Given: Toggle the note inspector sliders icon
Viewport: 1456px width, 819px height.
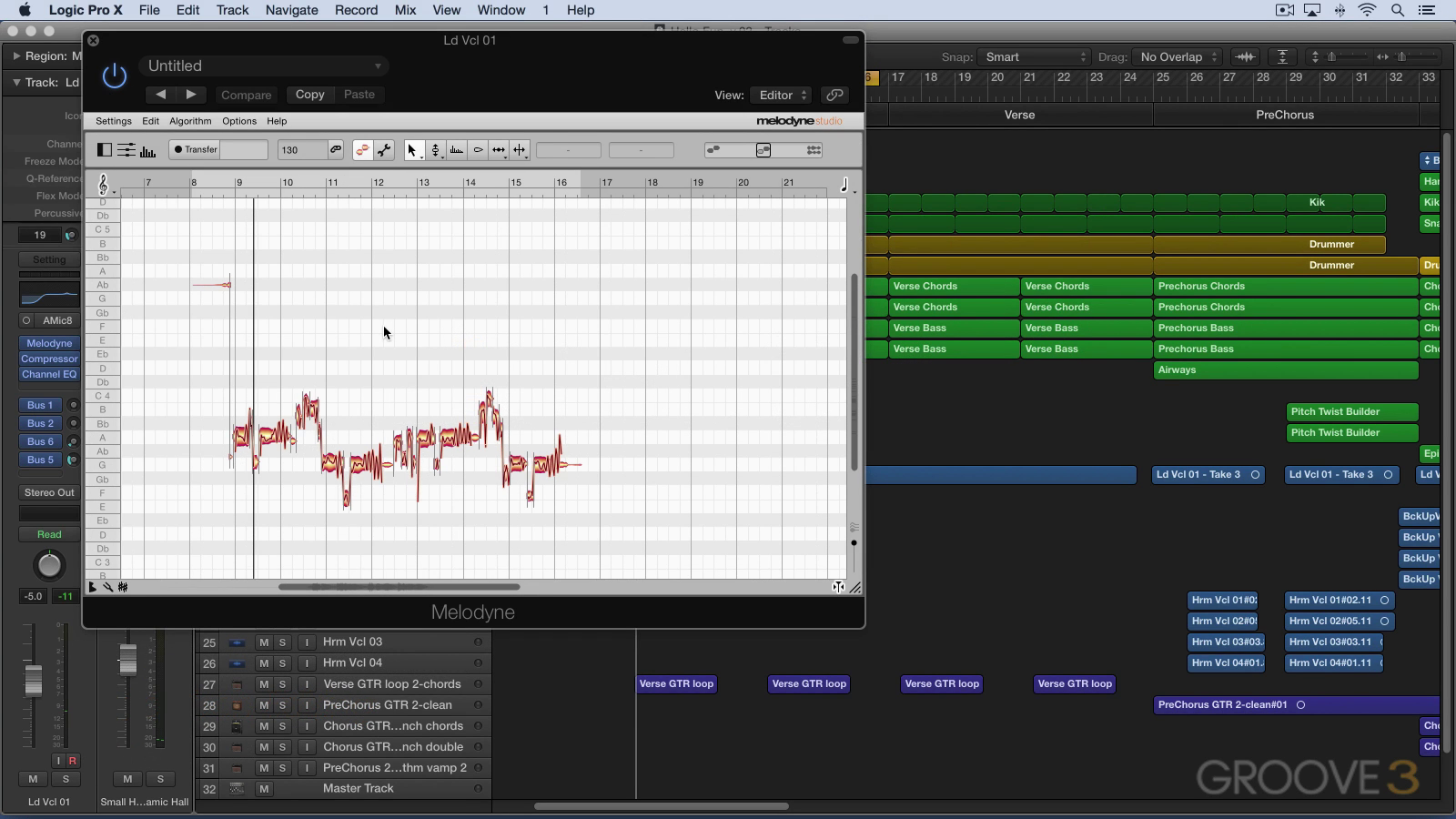Looking at the screenshot, I should 126,150.
